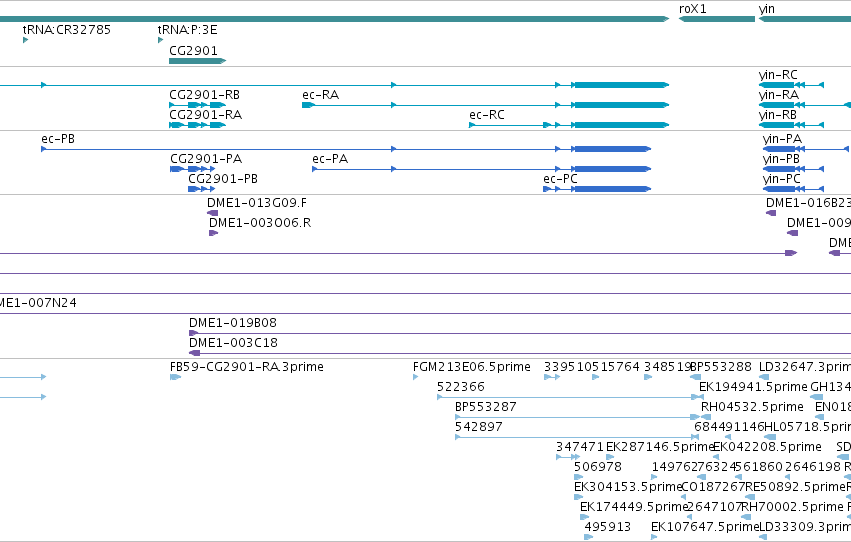Click the tRNA:CR32785 arrow marker
This screenshot has width=851, height=542.
(26, 40)
